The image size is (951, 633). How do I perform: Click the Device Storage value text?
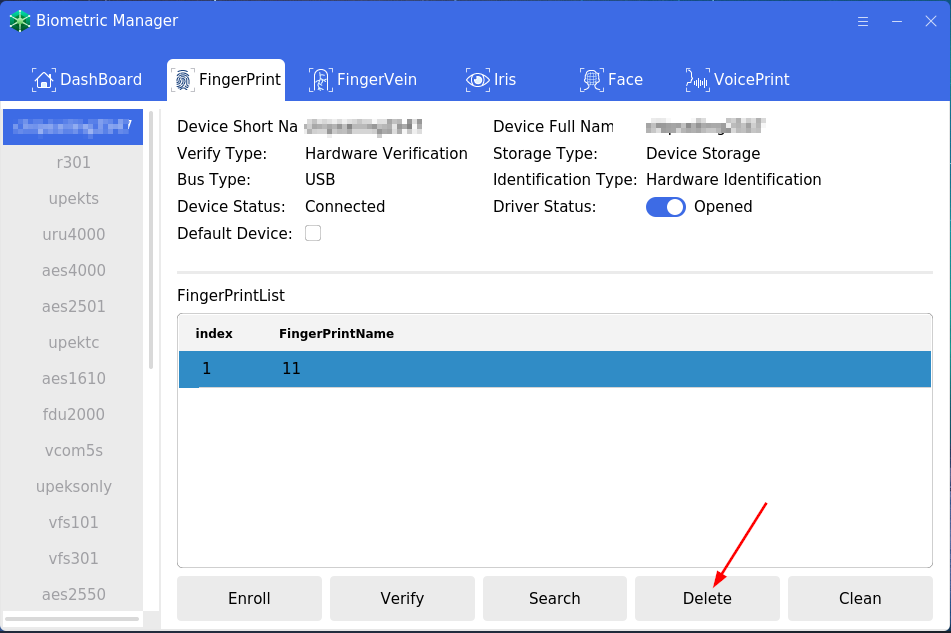tap(703, 153)
